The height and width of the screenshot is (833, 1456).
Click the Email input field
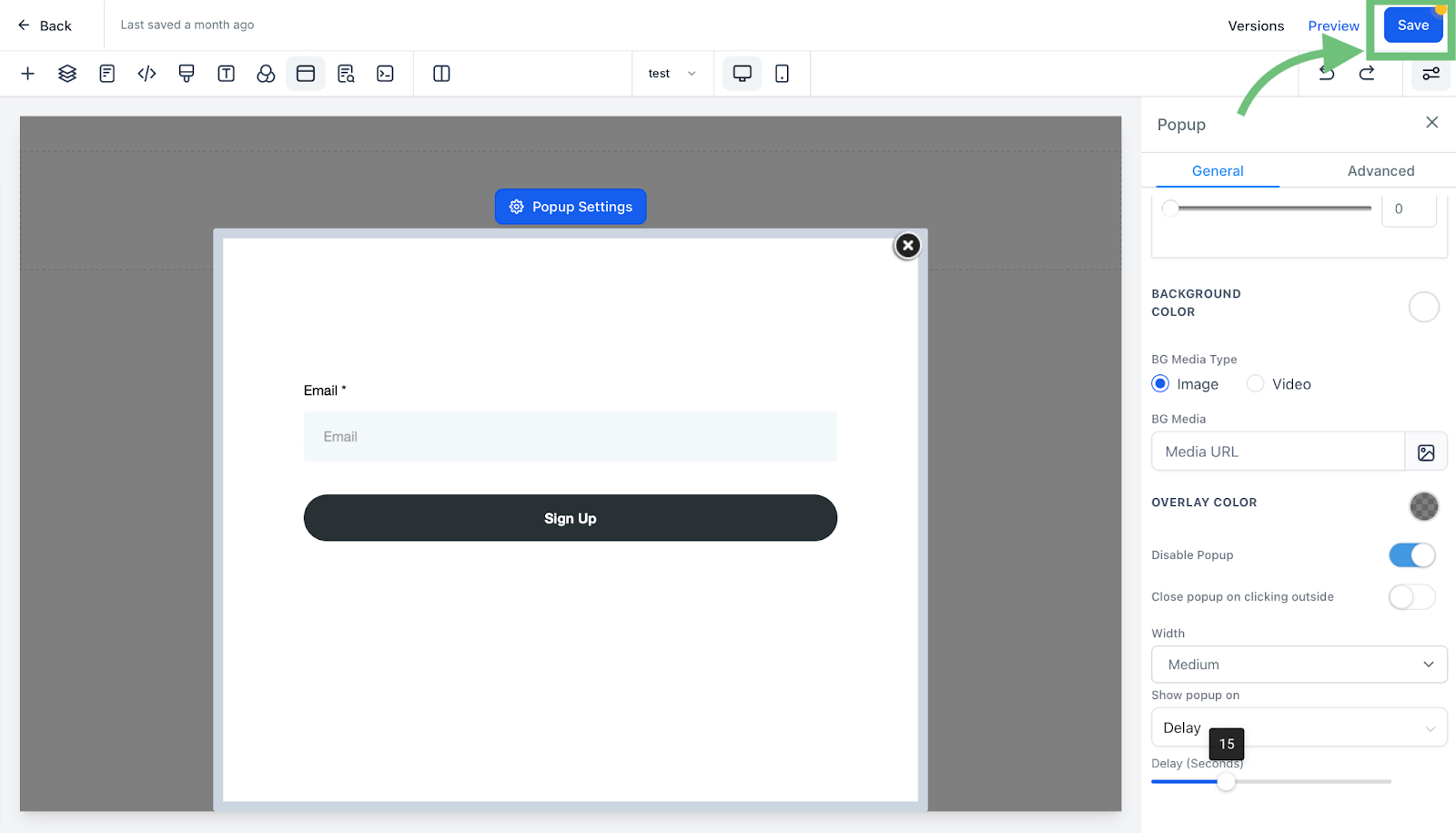571,437
